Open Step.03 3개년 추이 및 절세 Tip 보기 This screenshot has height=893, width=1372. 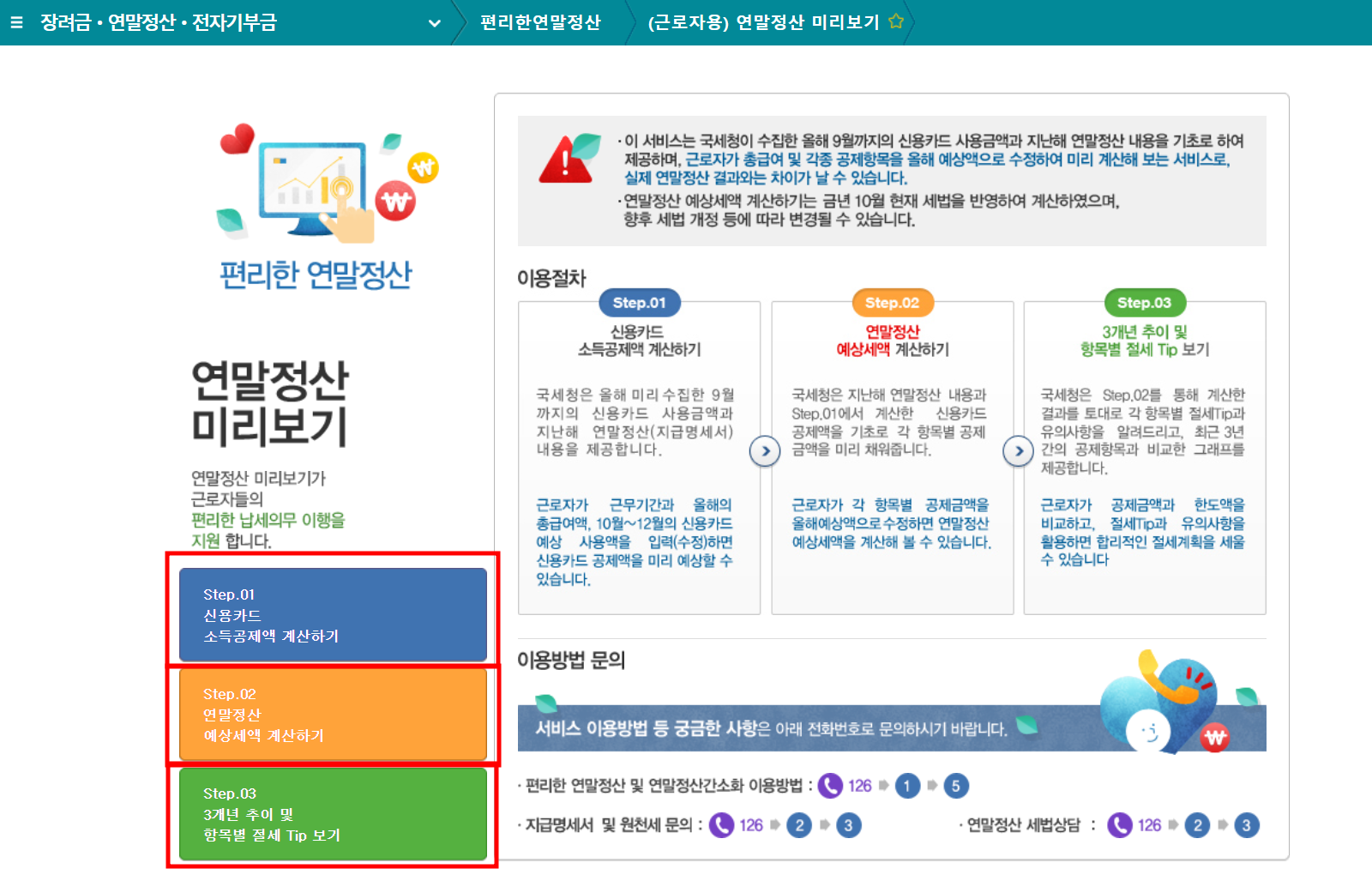tap(334, 813)
